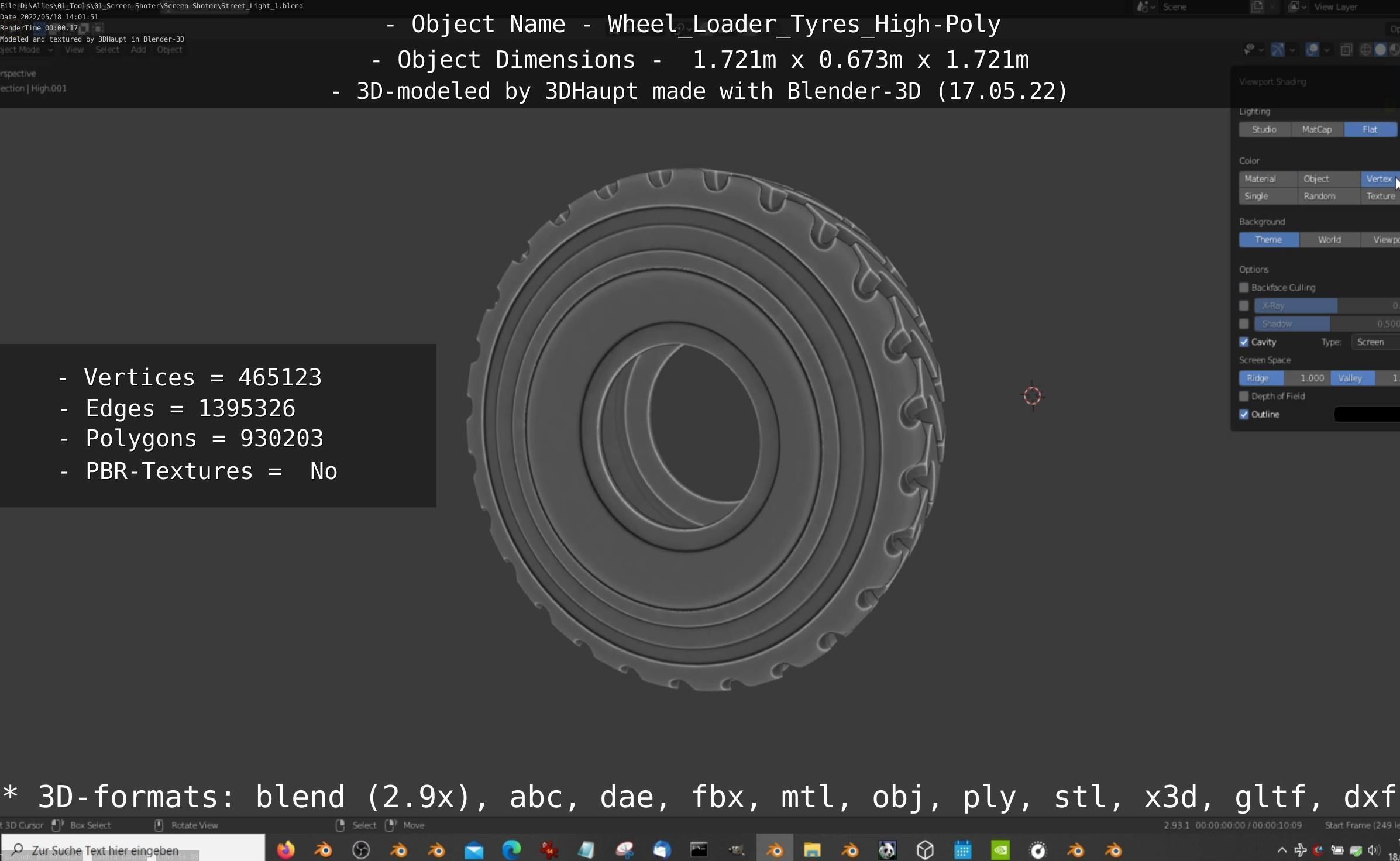Uncheck the Cavity checkbox

tap(1244, 342)
